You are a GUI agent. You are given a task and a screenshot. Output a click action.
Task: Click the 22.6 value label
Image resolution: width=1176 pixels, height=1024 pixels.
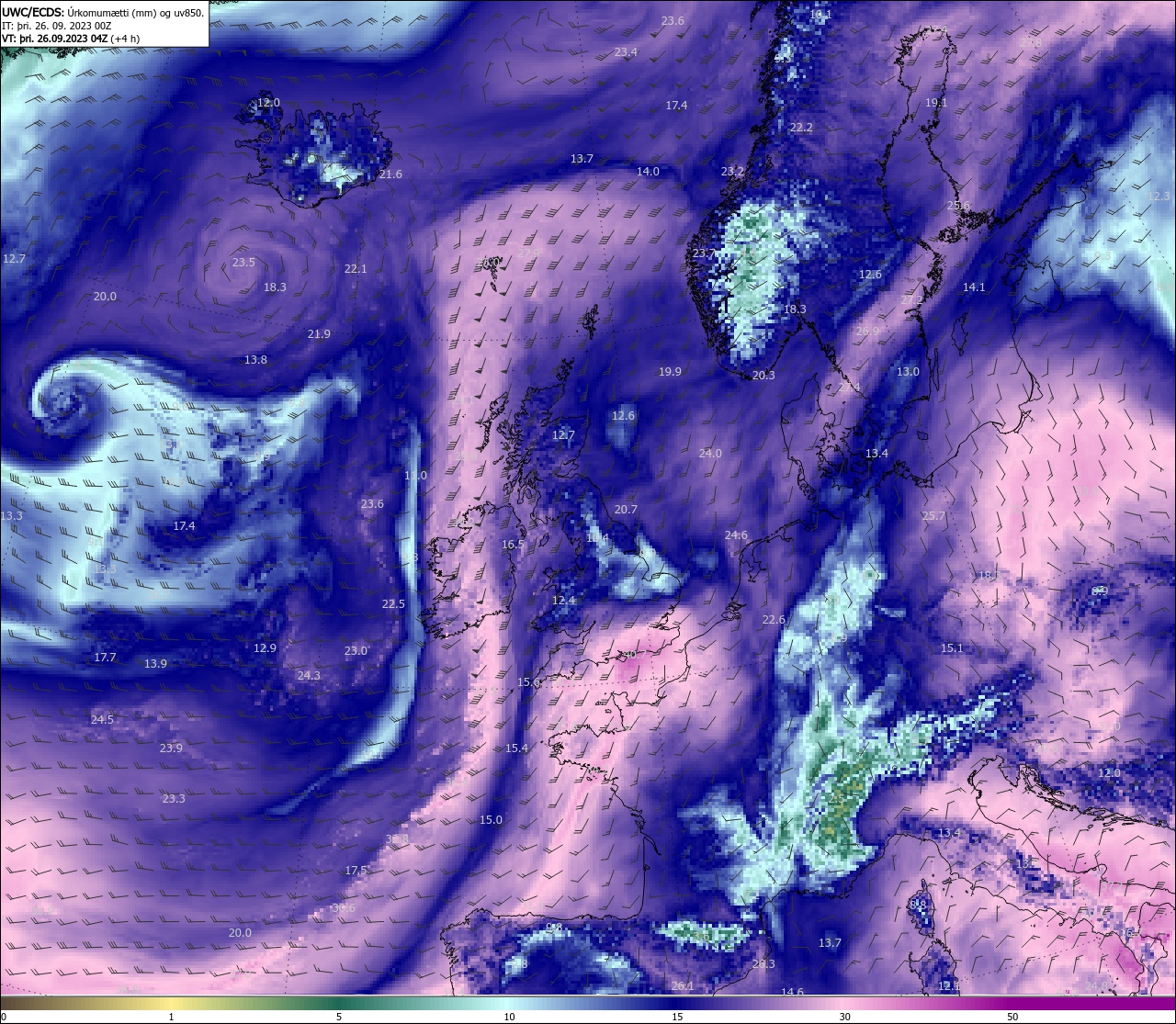coord(774,620)
